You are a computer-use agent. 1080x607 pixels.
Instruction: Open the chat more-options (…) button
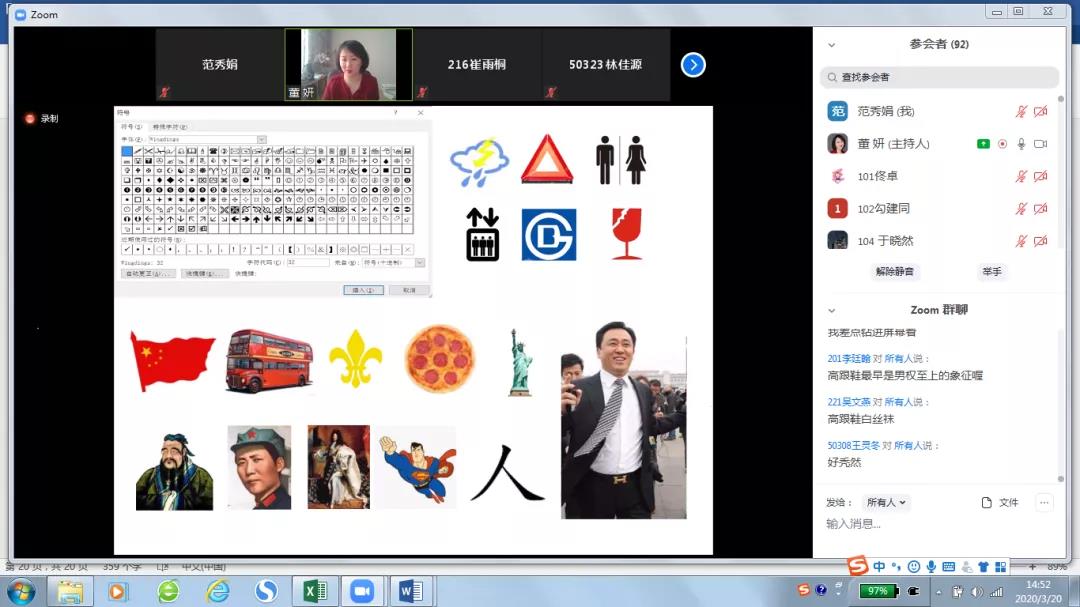pos(1045,502)
